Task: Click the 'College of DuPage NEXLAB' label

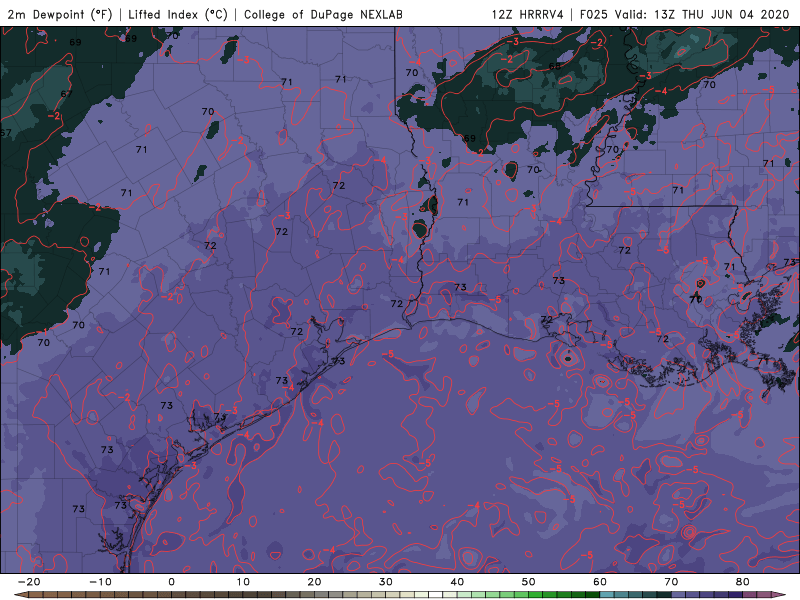Action: [x=323, y=14]
